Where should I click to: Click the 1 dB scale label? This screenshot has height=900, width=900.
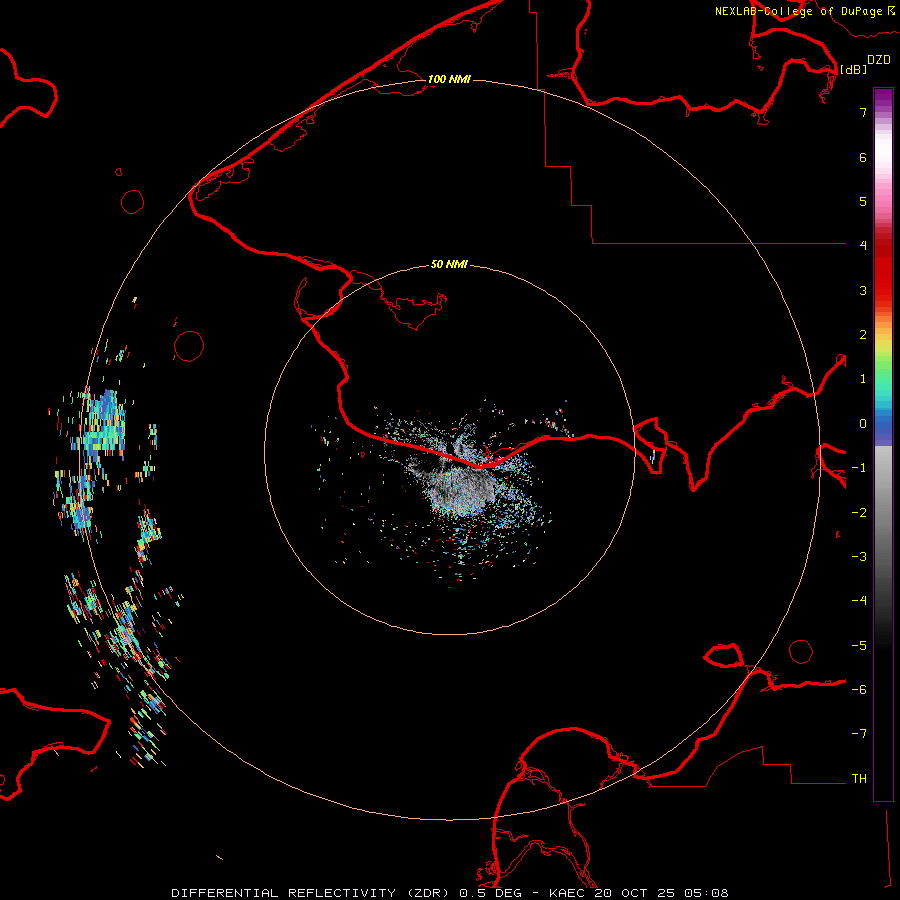[863, 379]
